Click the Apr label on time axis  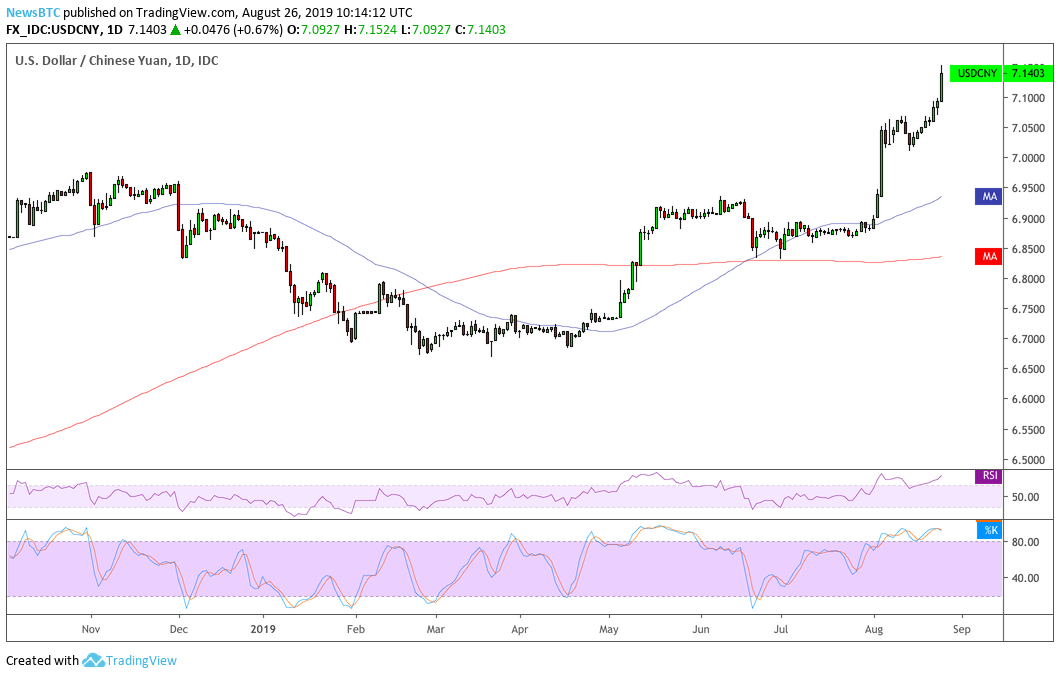(520, 629)
